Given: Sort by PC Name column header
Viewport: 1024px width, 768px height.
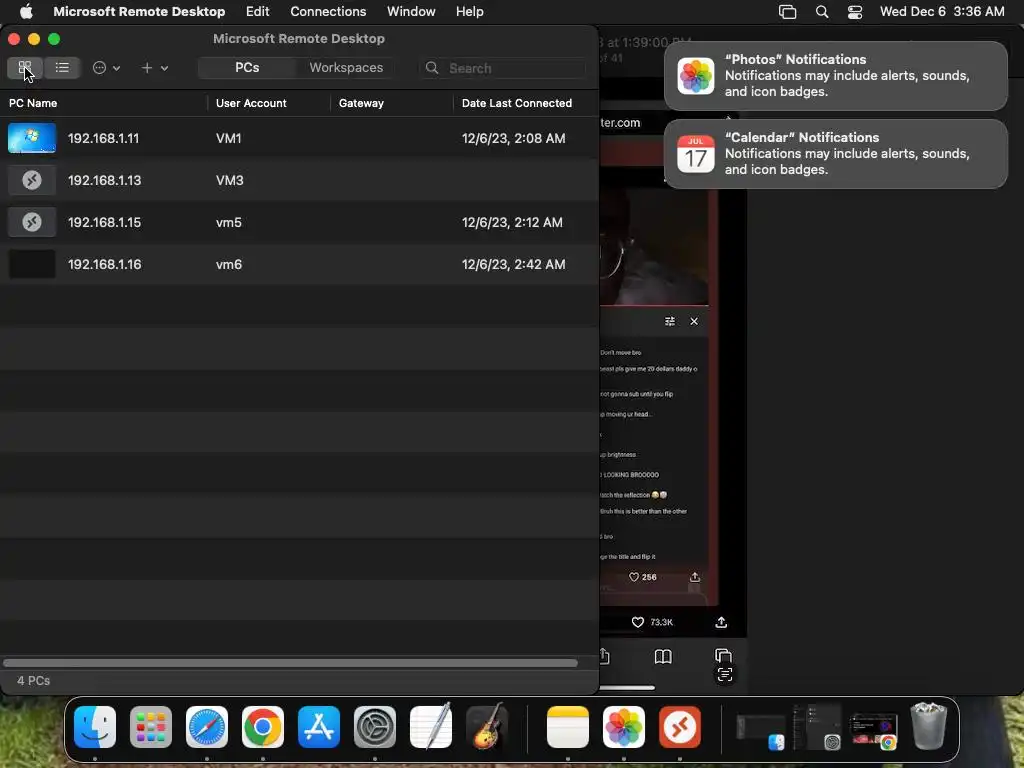Looking at the screenshot, I should coord(33,103).
